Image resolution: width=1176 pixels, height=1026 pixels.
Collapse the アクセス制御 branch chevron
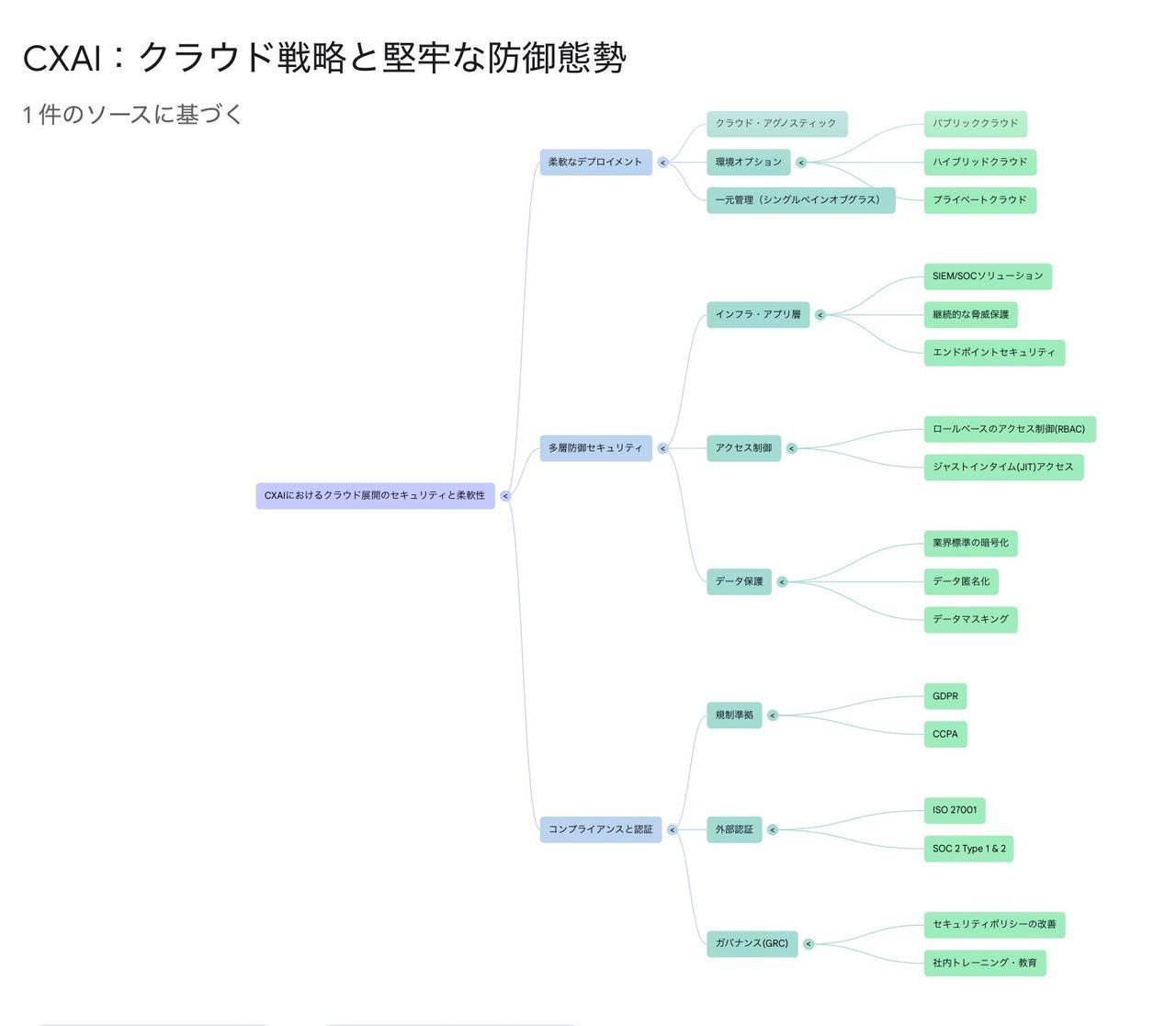pyautogui.click(x=792, y=448)
